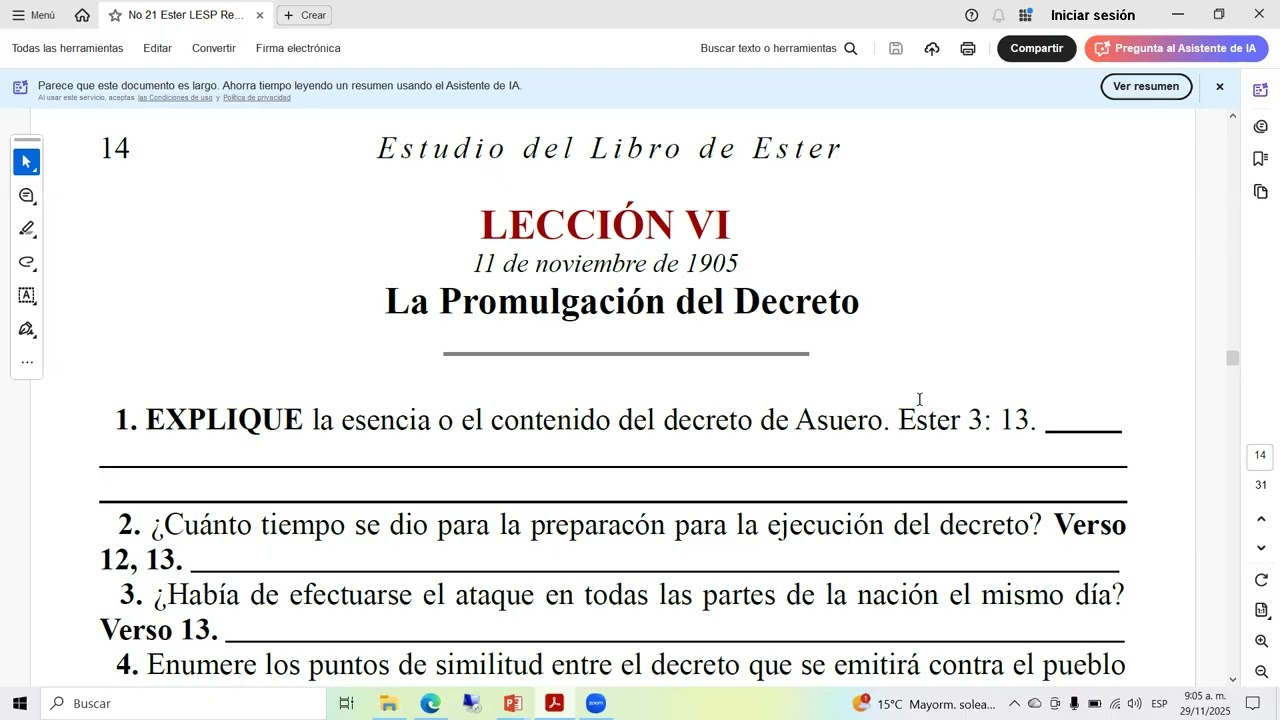
Task: Choose the selection arrow tool
Action: click(x=27, y=162)
